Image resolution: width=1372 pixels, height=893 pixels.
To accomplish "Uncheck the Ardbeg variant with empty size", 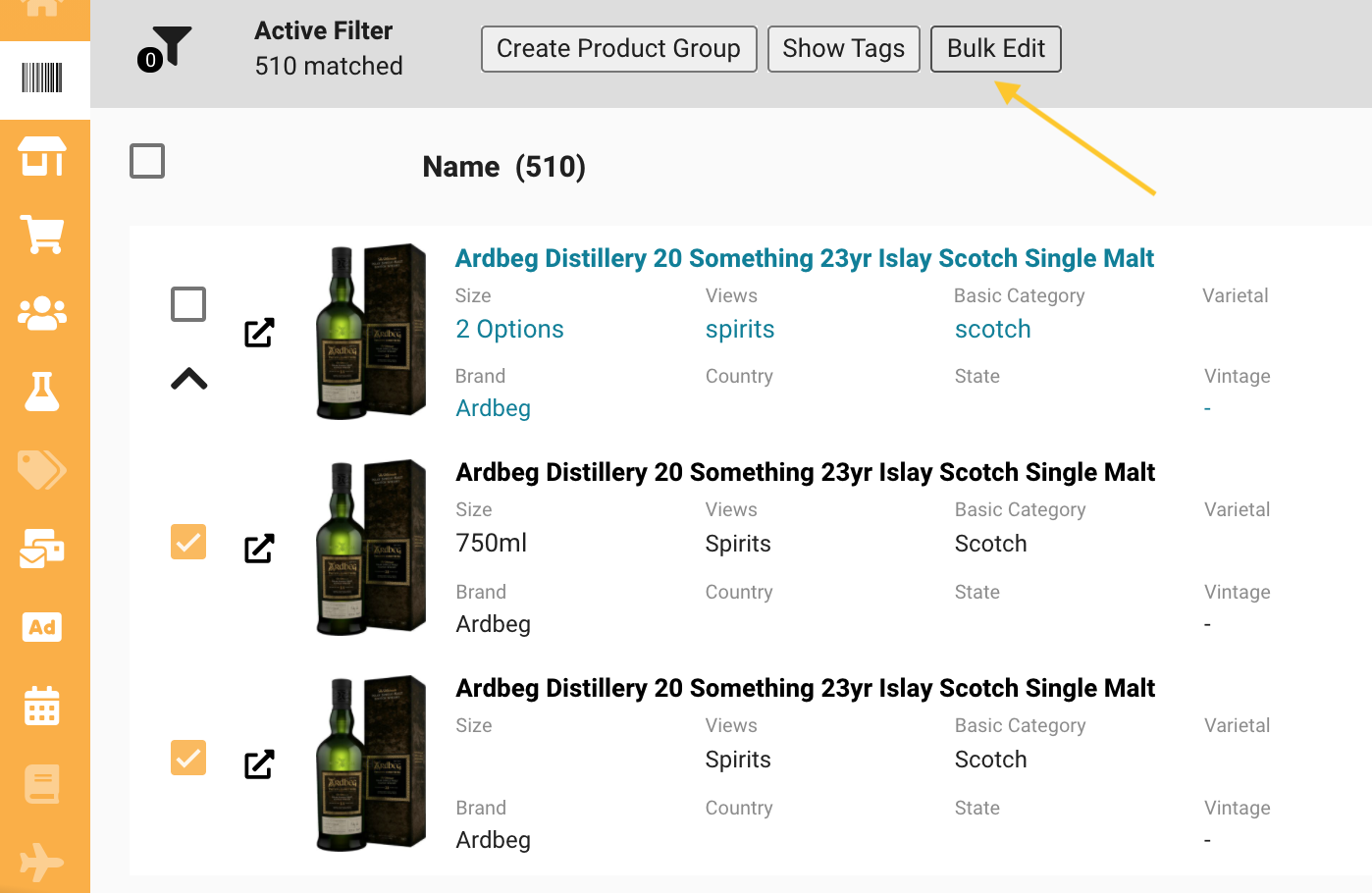I will click(188, 758).
